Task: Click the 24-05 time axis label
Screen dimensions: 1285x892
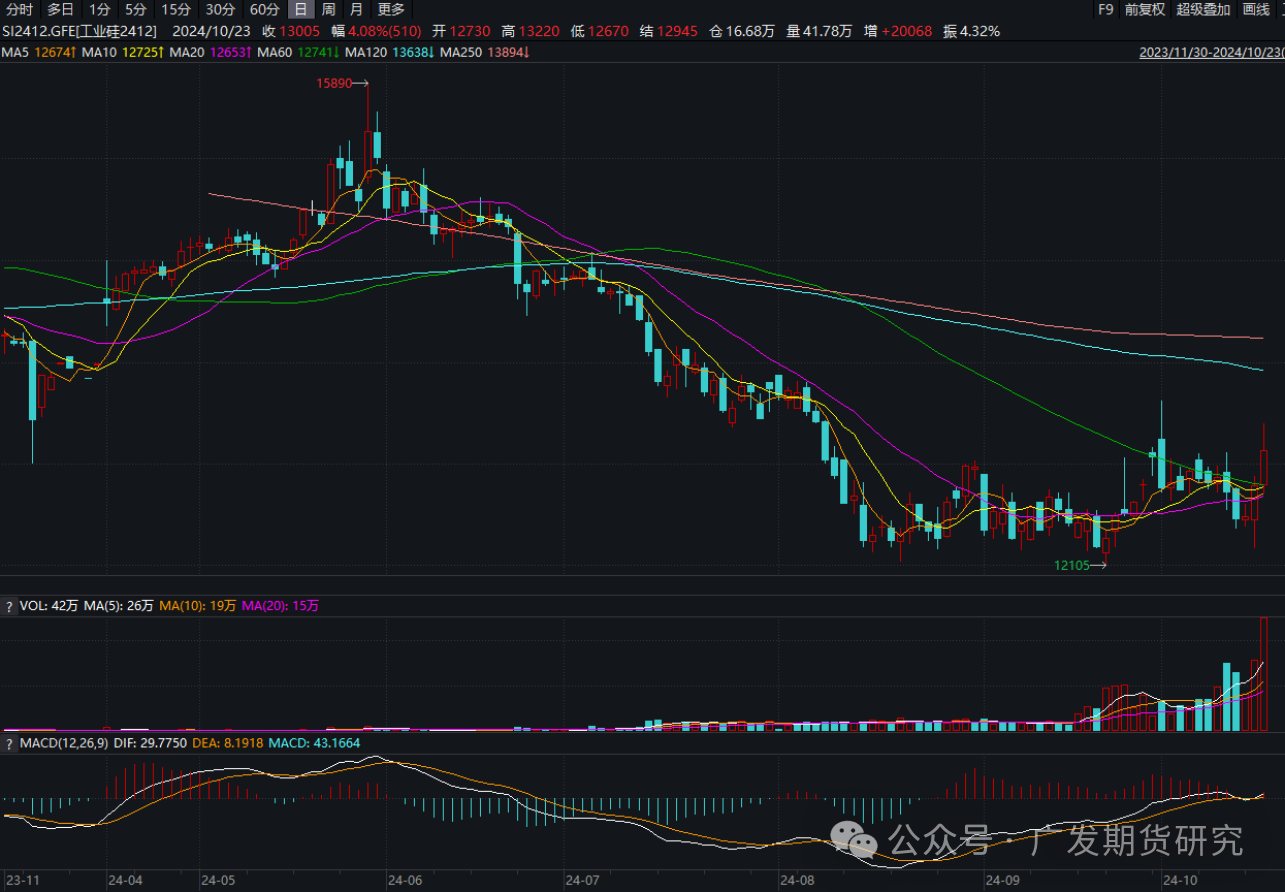Action: [218, 881]
